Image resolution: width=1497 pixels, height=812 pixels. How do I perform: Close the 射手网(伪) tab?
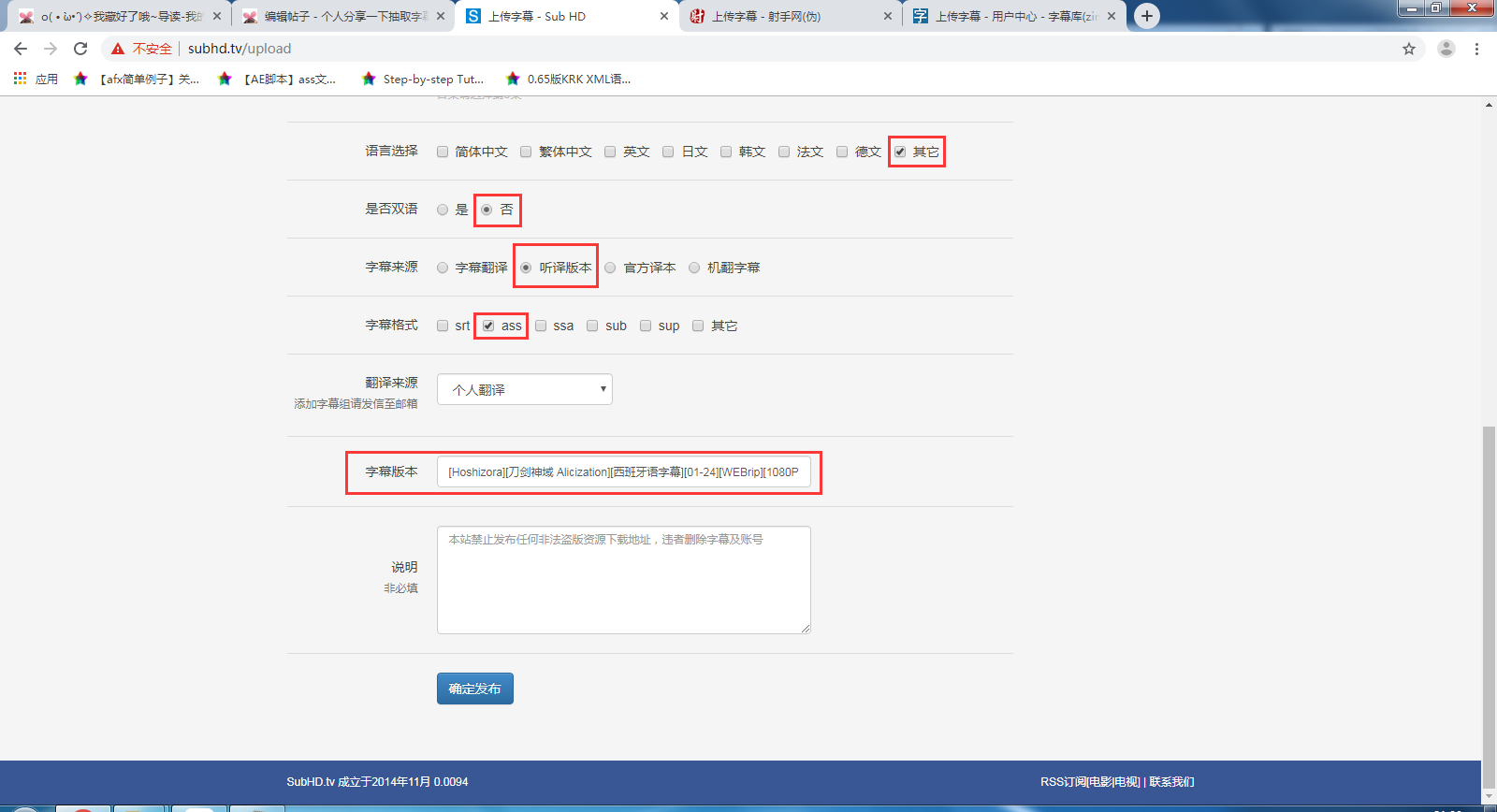[888, 16]
